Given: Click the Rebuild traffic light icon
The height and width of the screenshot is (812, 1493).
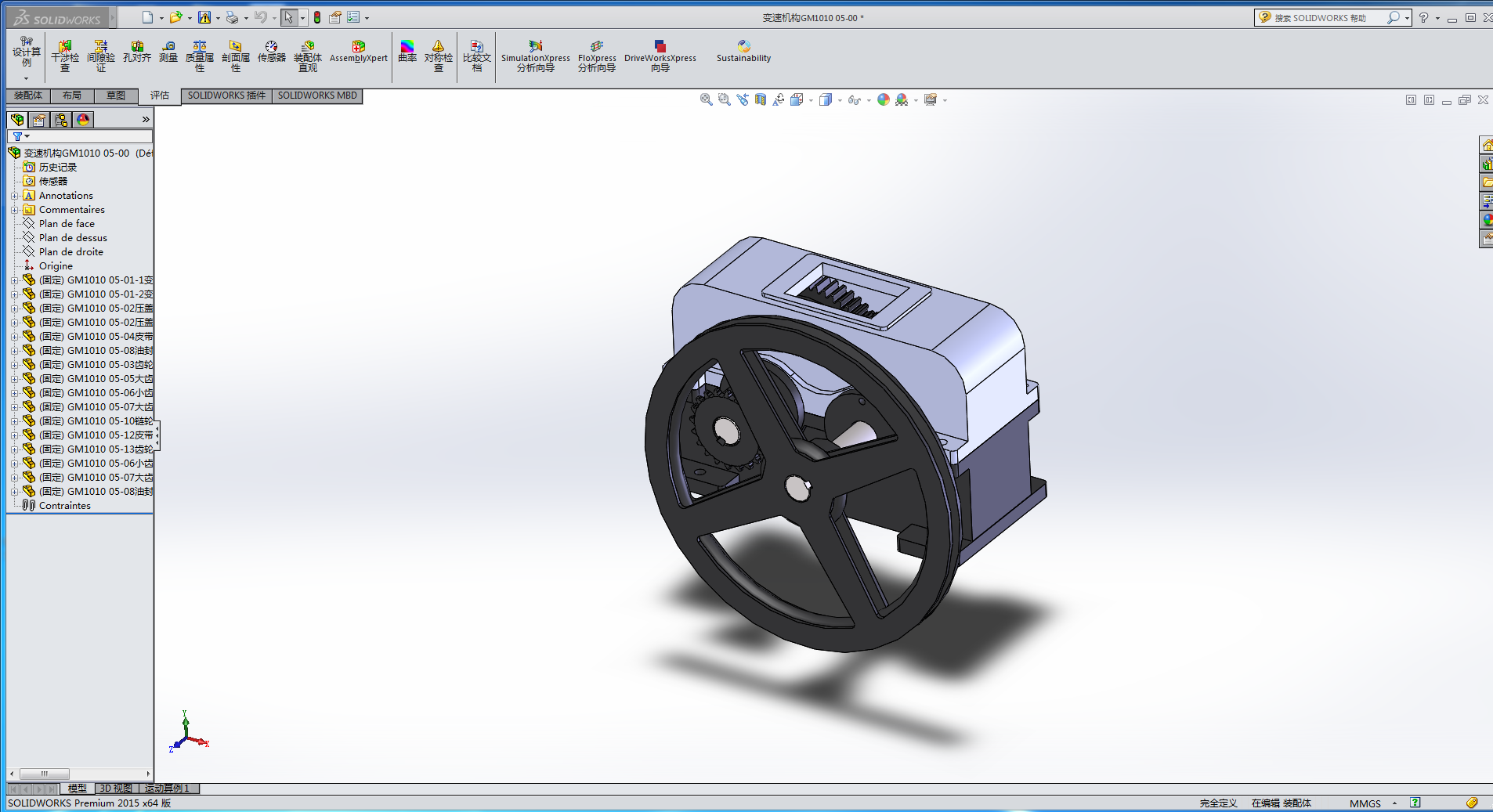Looking at the screenshot, I should click(317, 17).
